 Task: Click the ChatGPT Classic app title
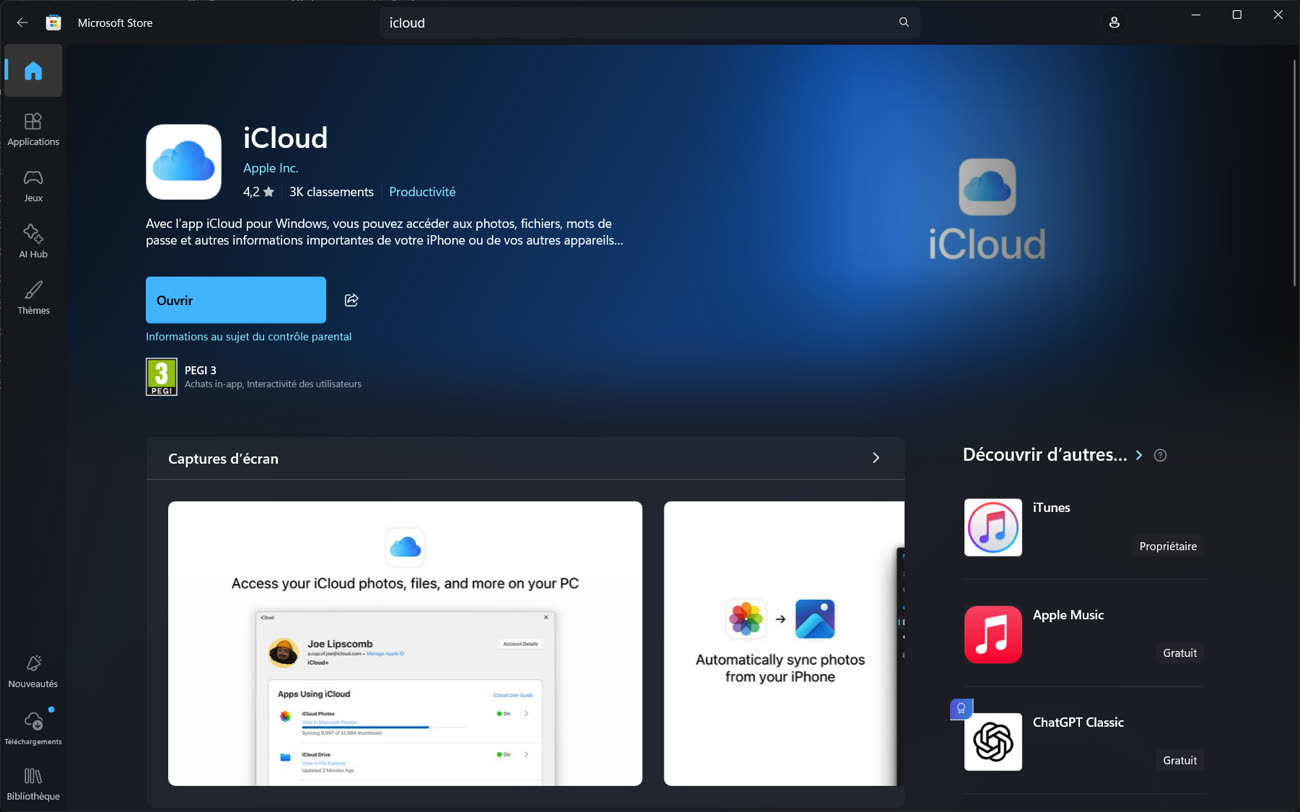coord(1078,722)
